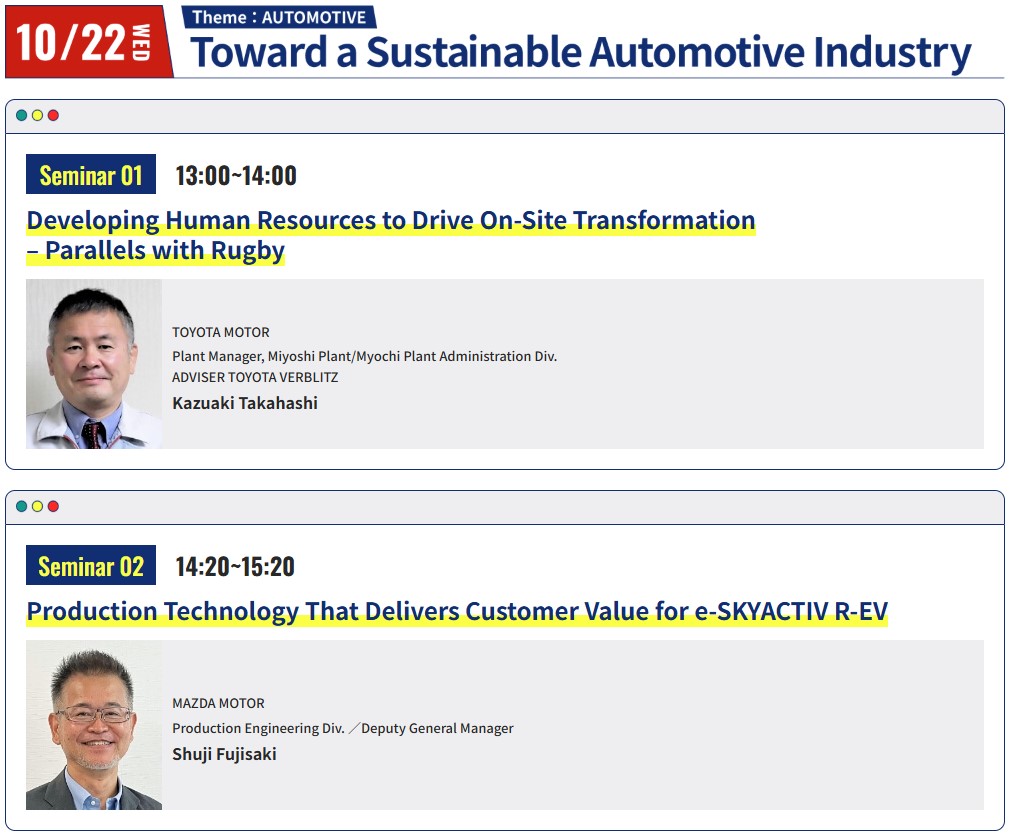Click the Theme: AUTOMOTIVE tag
Viewport: 1012px width, 836px height.
279,17
